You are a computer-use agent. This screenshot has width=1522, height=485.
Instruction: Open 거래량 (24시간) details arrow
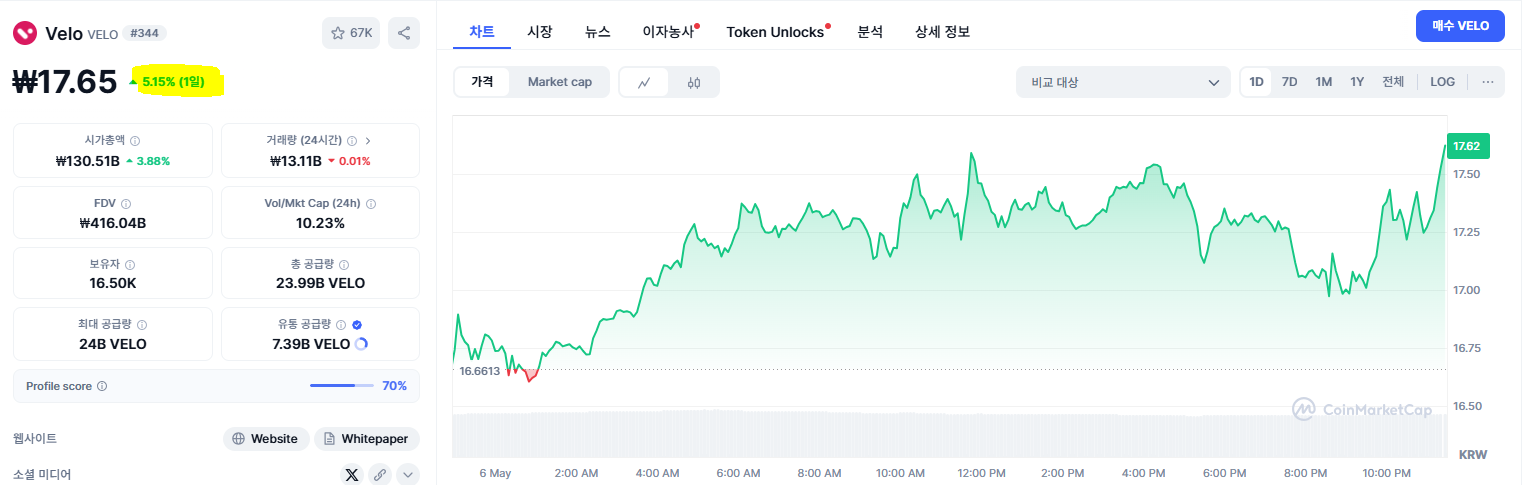368,141
